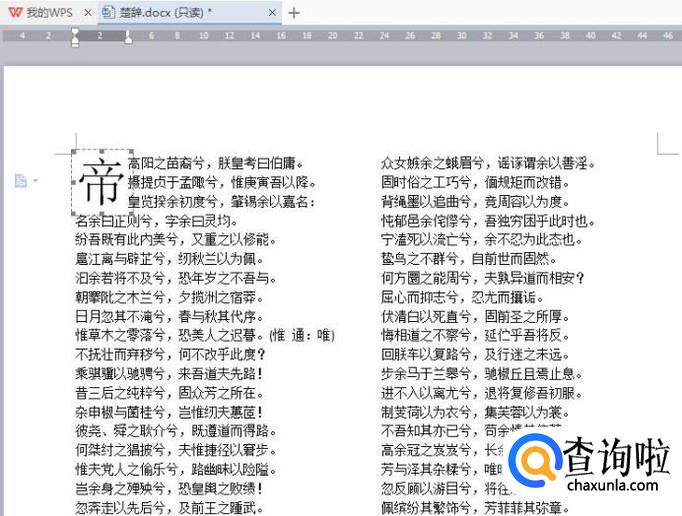The height and width of the screenshot is (516, 682).
Task: Click the line 不抚壮而弃秽兮
Action: 120,355
